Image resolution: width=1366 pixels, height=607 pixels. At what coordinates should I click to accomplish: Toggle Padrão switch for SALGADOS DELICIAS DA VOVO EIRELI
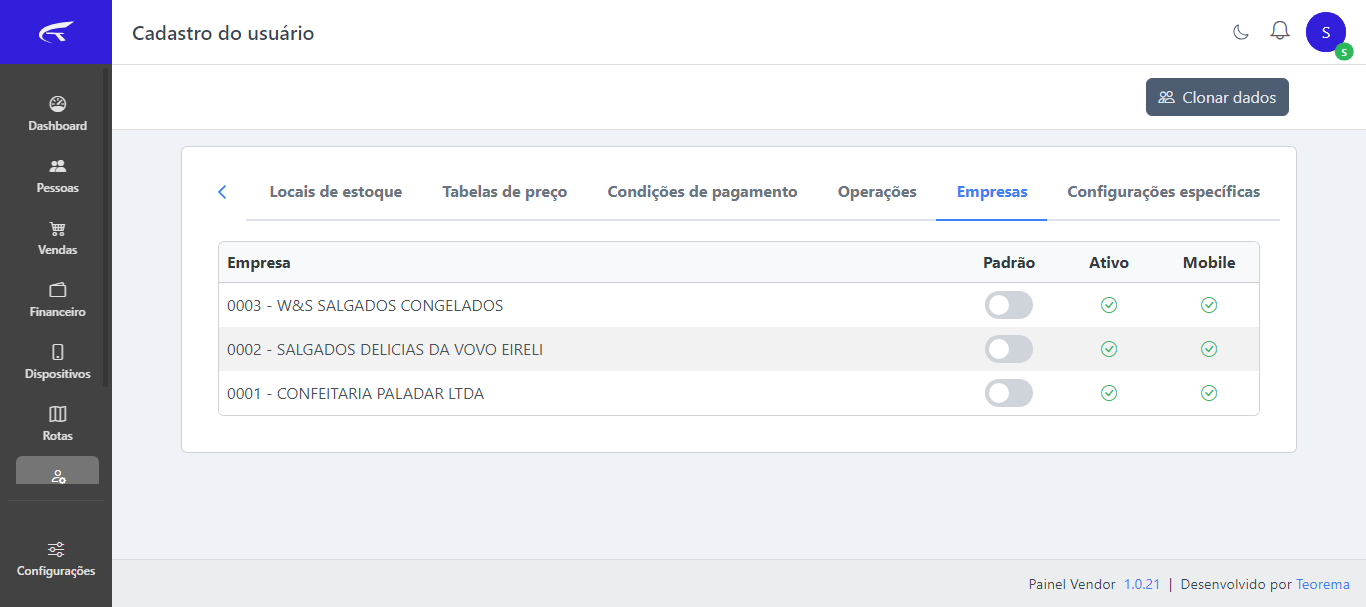[x=1009, y=349]
